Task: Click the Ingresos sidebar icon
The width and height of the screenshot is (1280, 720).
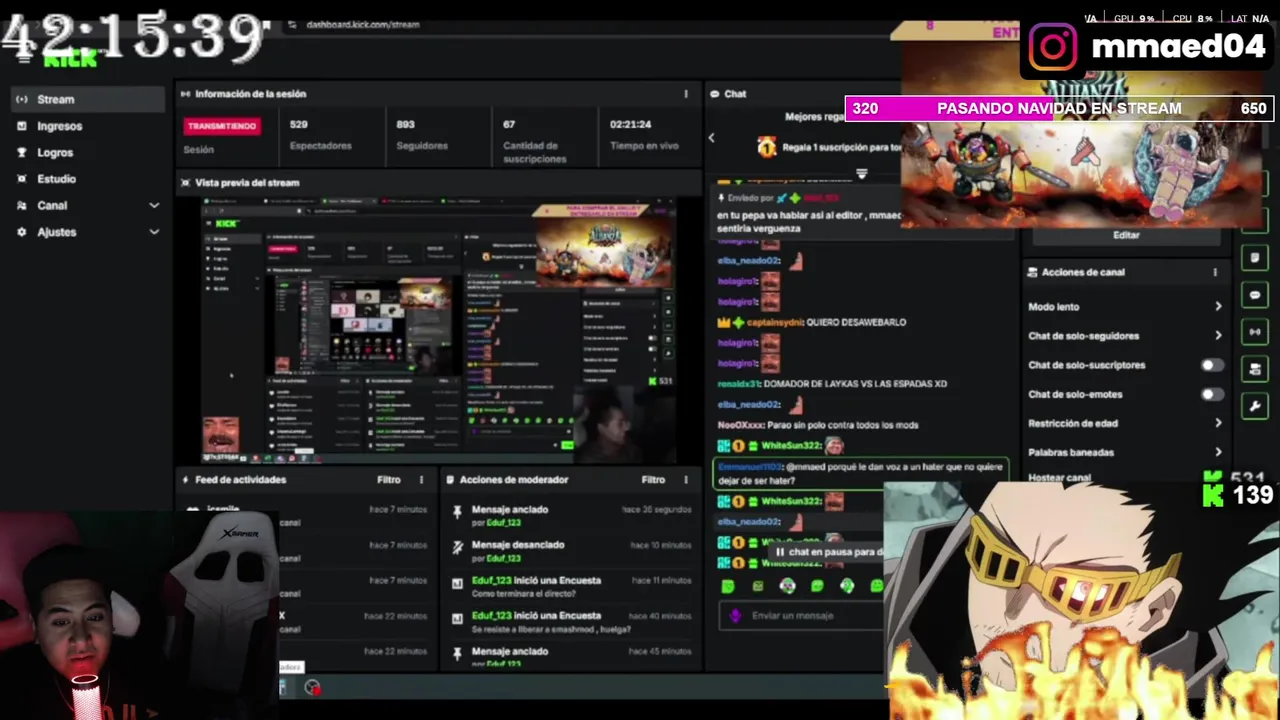Action: click(22, 126)
